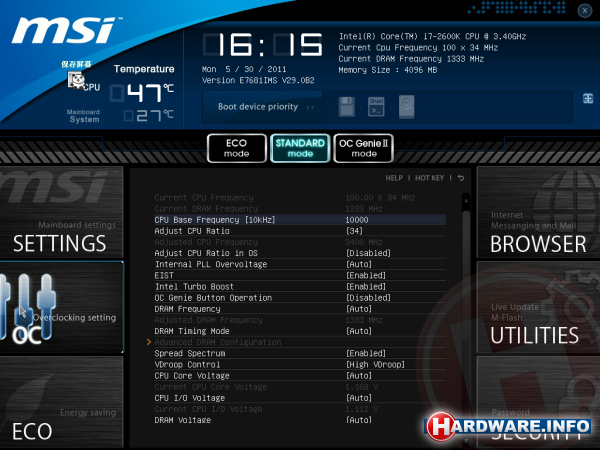Open the ECO energy saving panel
Screen dimensions: 600x450
point(62,402)
